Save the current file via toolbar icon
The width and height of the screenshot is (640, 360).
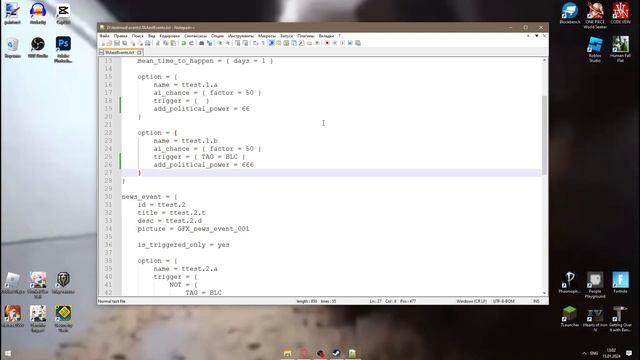pos(117,43)
